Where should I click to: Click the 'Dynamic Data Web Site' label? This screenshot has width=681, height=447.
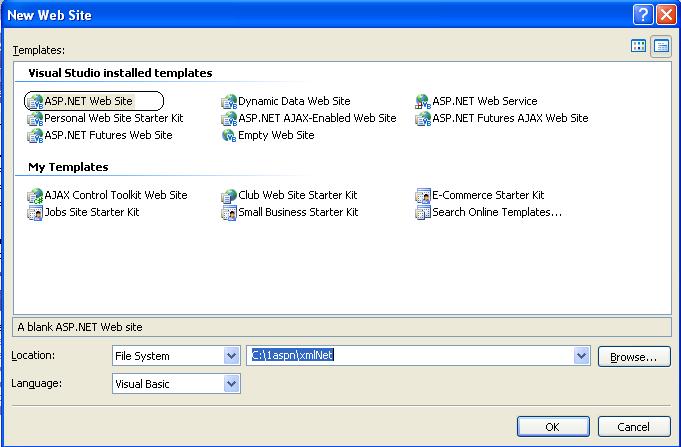[x=294, y=101]
